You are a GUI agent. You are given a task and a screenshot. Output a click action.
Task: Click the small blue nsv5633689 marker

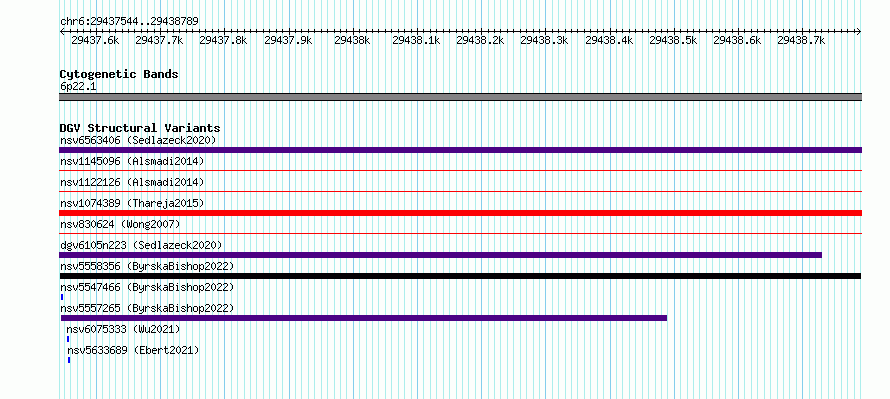click(69, 360)
